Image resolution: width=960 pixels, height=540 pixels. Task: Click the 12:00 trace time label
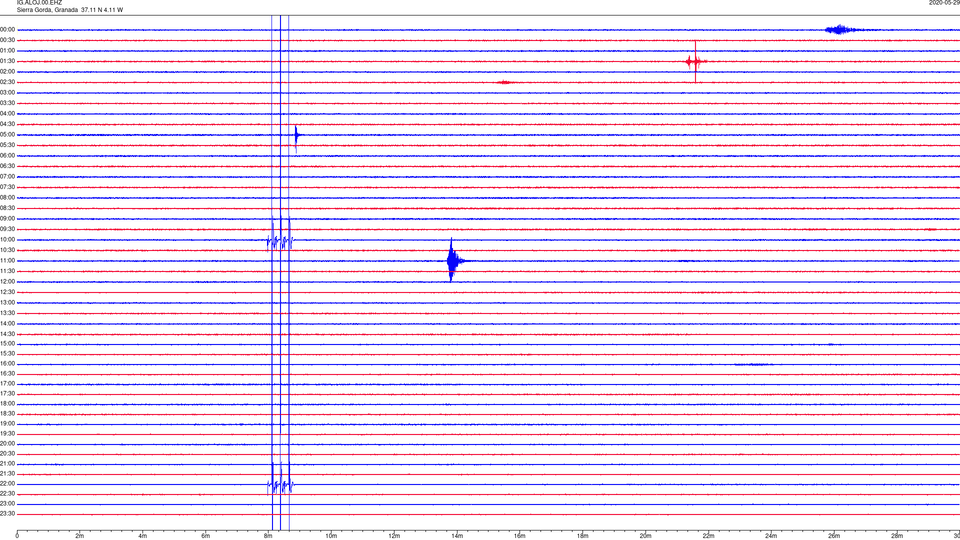pyautogui.click(x=8, y=282)
